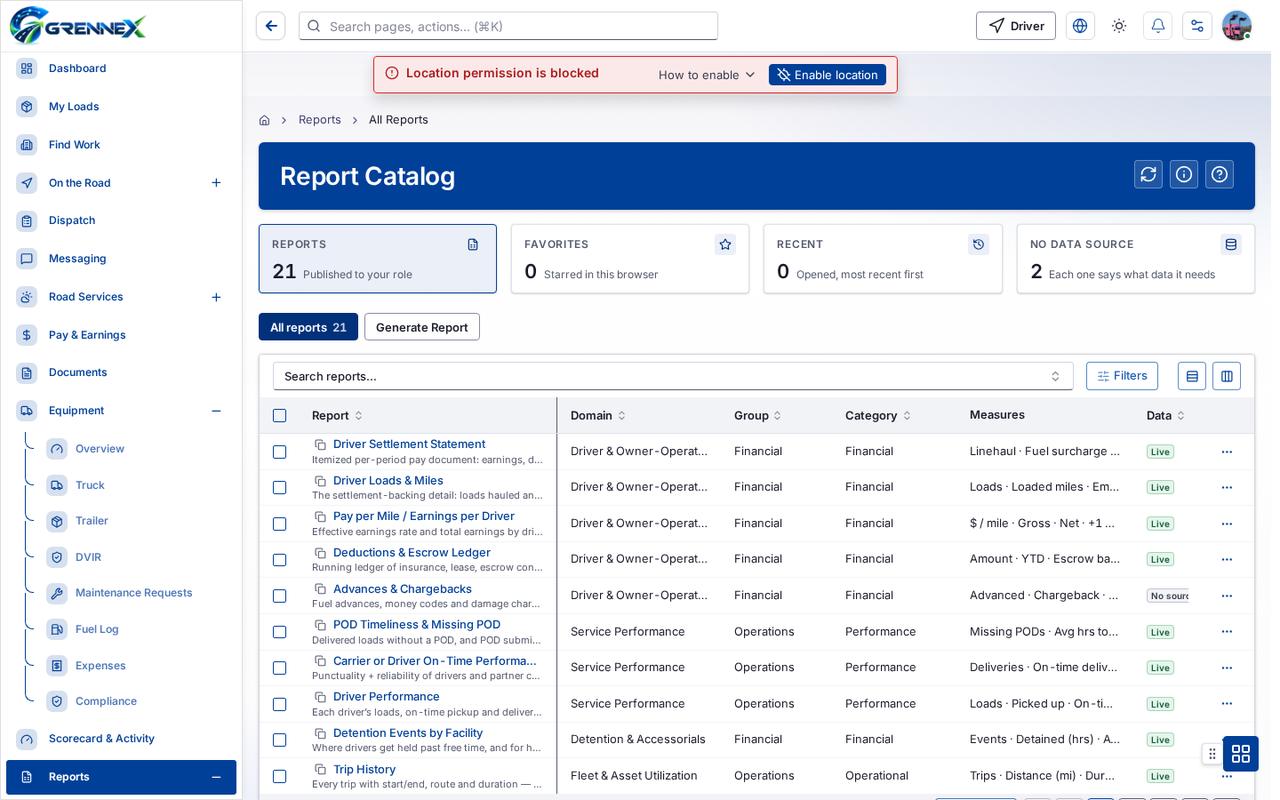Copy icon beside Driver Loads & Miles
Screen dimensions: 1280x800
320,481
